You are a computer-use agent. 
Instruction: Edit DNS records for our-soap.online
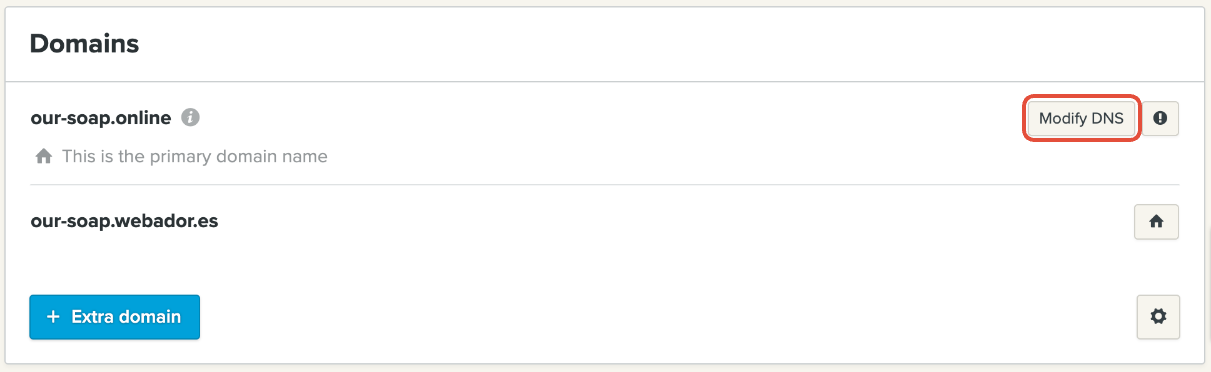(x=1082, y=118)
